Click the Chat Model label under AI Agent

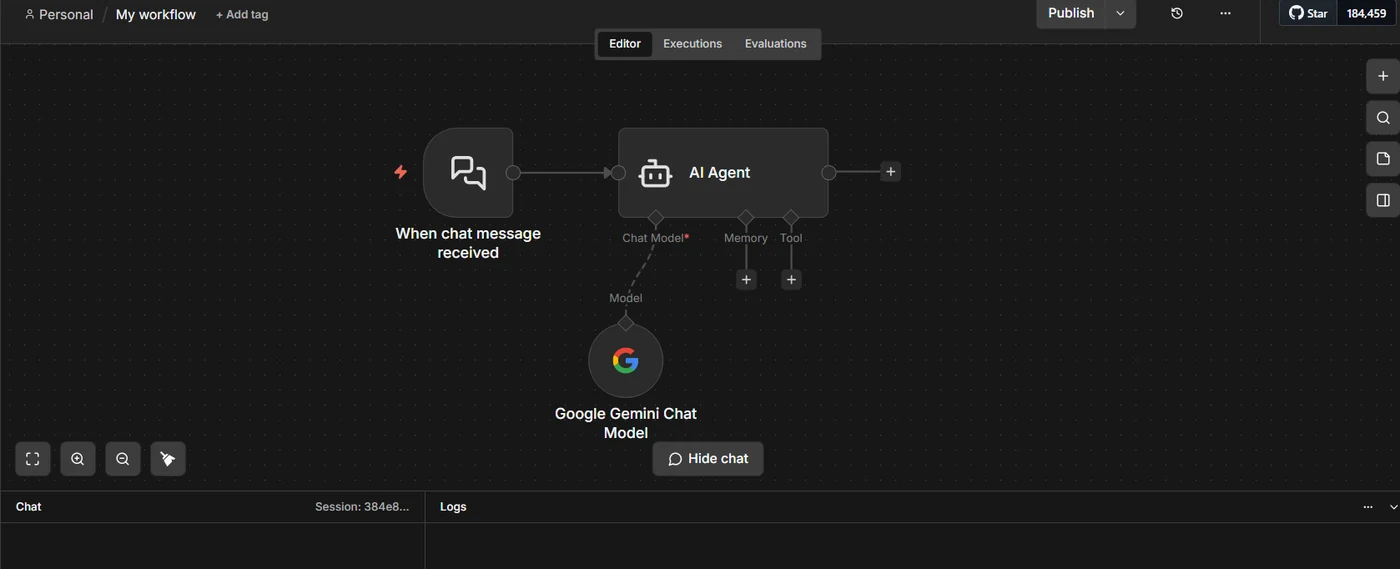(655, 238)
